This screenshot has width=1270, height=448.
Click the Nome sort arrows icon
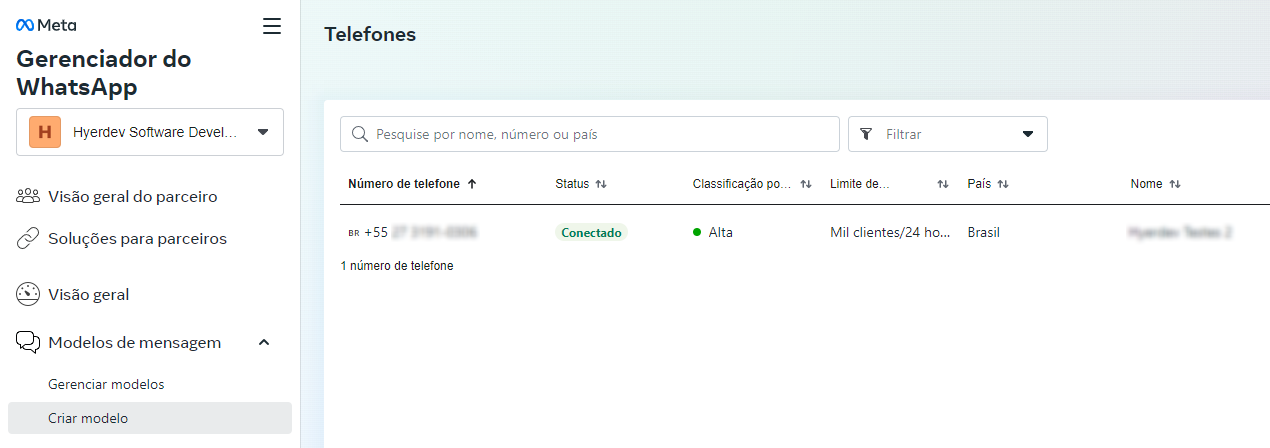click(x=1175, y=184)
